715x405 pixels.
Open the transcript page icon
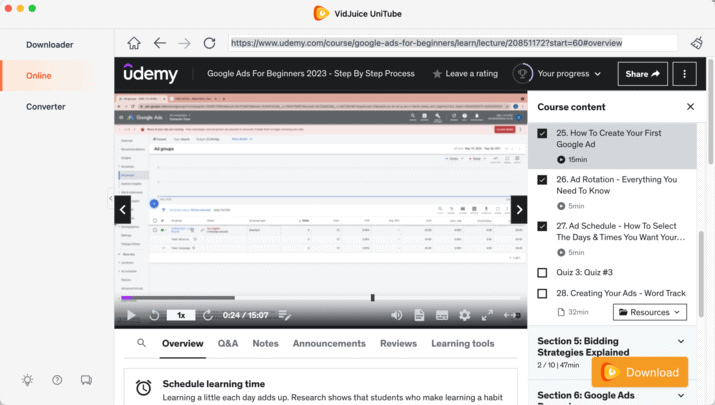coord(420,315)
